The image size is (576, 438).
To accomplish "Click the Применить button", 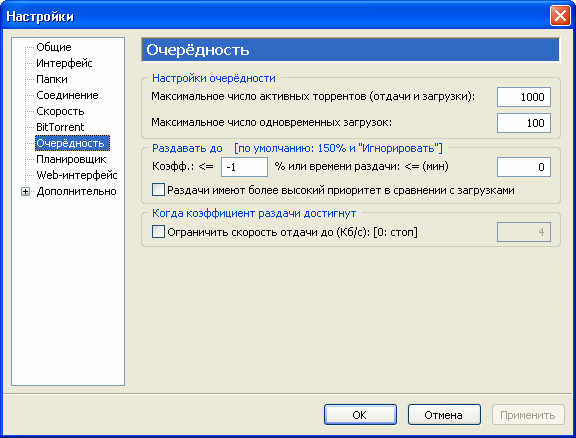I will point(528,414).
